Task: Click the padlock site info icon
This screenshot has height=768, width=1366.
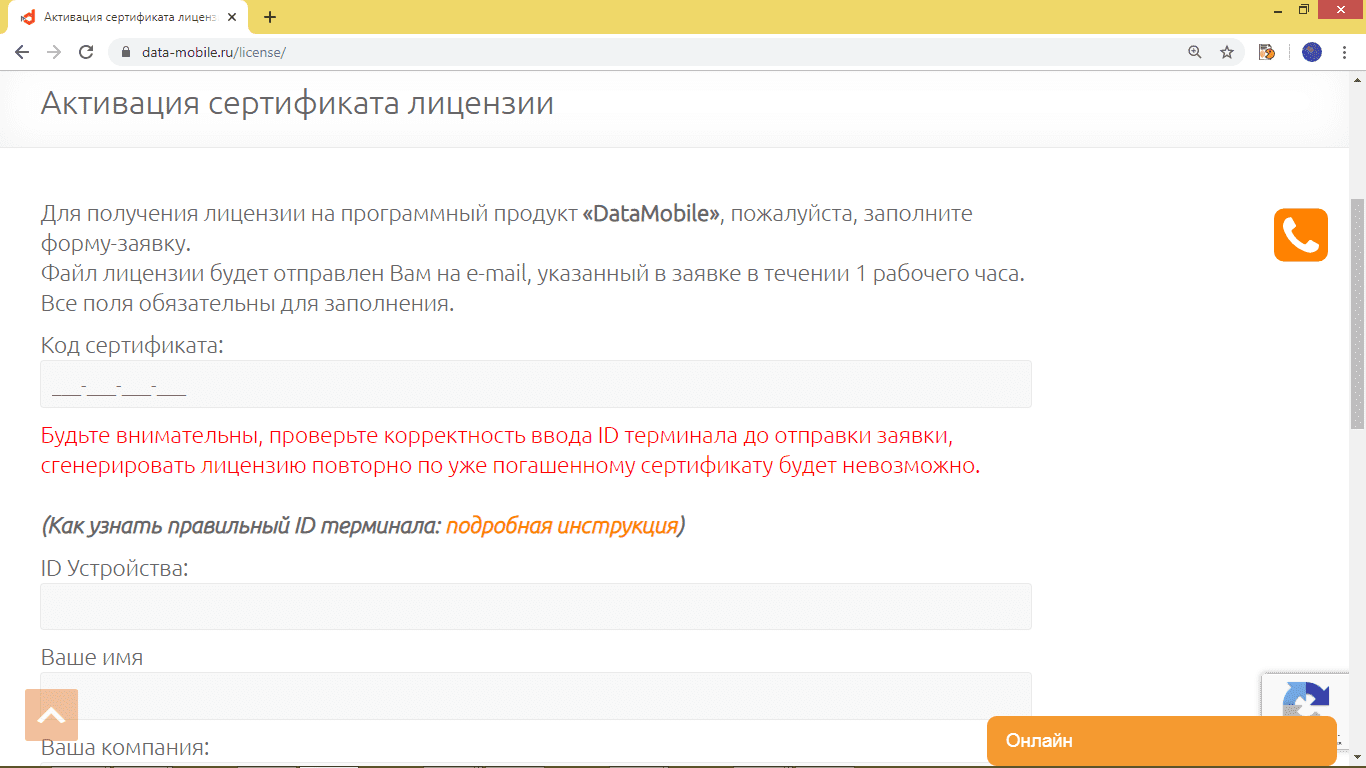Action: 126,52
